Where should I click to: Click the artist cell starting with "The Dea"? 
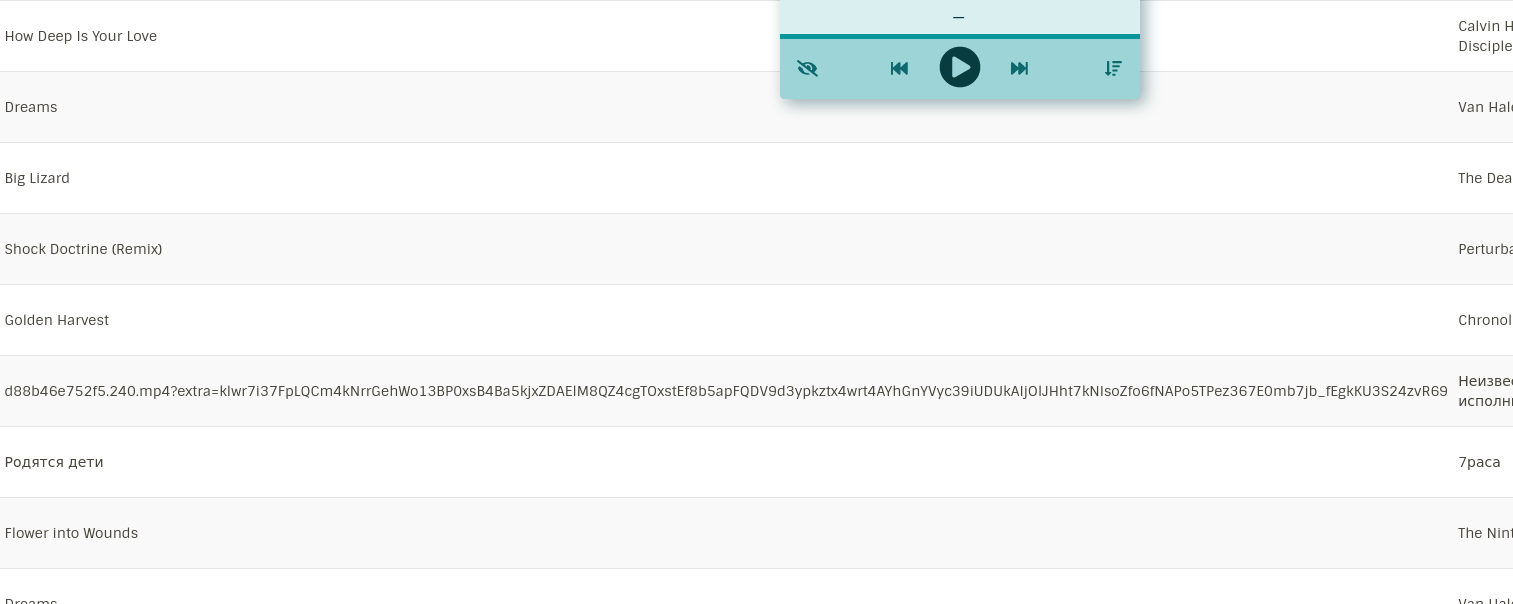coord(1485,178)
